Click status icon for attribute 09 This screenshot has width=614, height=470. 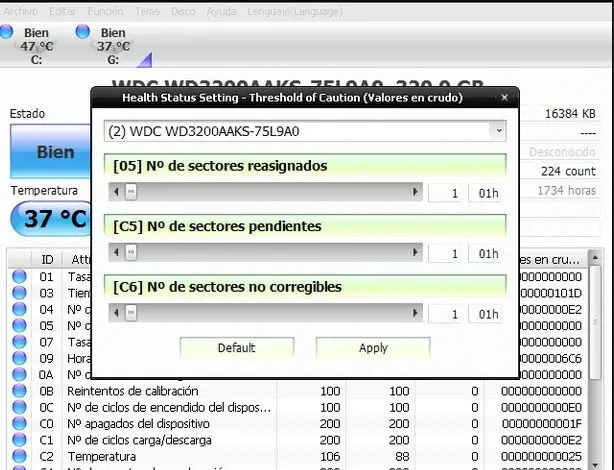(x=19, y=358)
